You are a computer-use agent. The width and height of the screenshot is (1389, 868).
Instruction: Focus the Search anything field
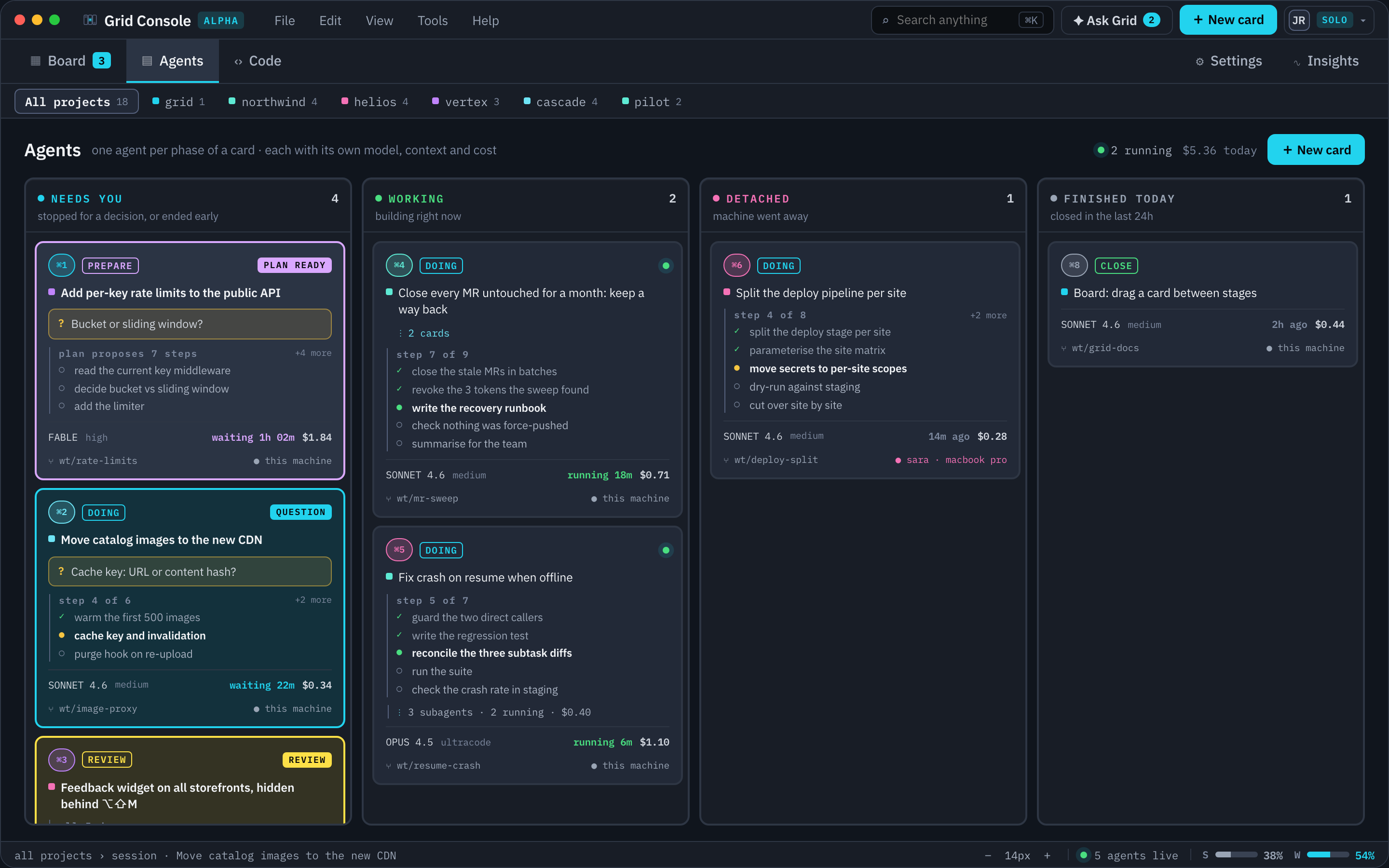(962, 20)
